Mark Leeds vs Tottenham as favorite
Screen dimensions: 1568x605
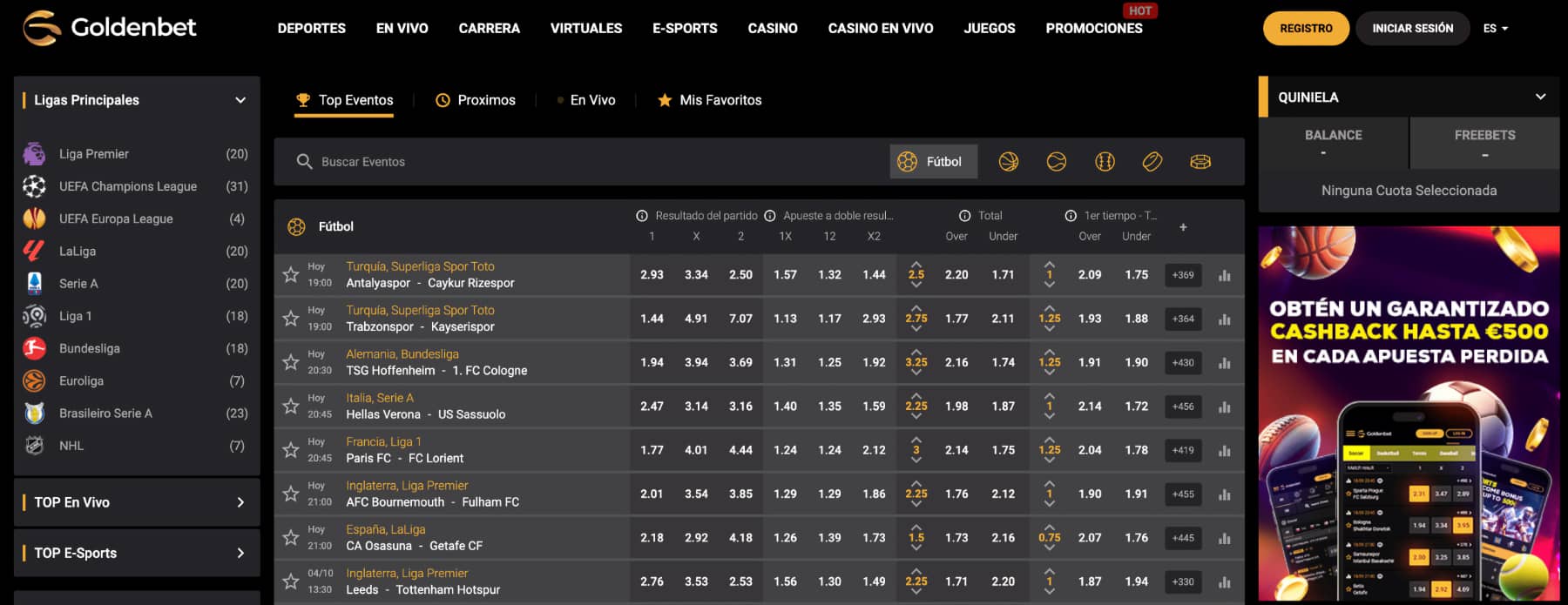pyautogui.click(x=291, y=581)
